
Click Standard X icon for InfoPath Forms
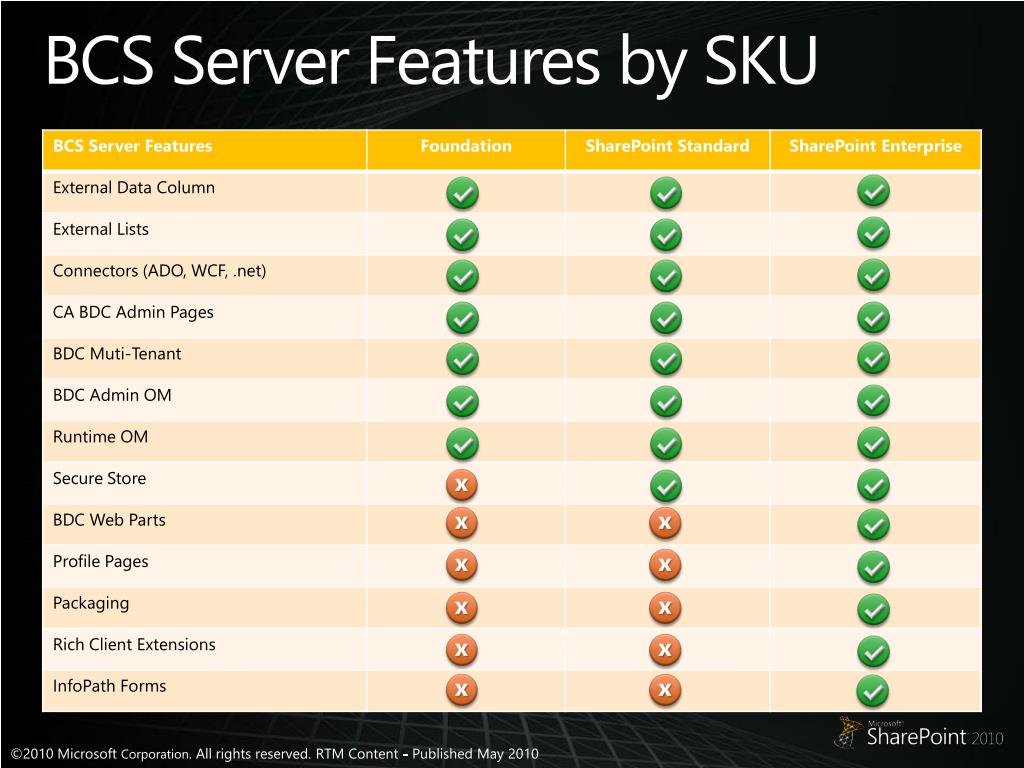coord(665,690)
